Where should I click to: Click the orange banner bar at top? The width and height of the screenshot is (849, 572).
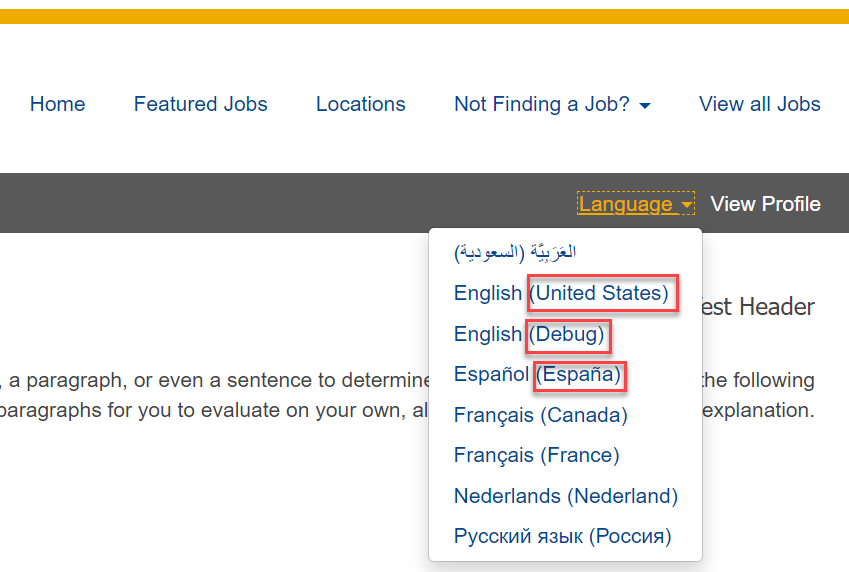pyautogui.click(x=424, y=16)
